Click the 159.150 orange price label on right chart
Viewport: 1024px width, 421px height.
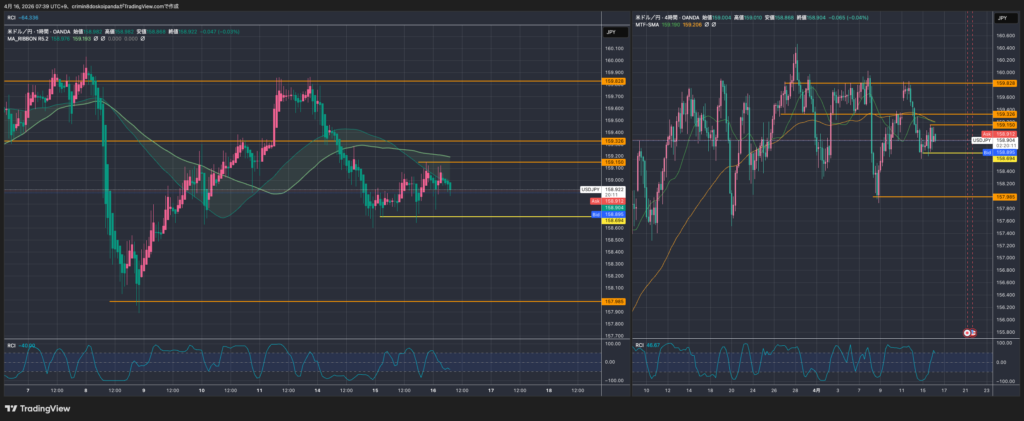[x=1005, y=125]
